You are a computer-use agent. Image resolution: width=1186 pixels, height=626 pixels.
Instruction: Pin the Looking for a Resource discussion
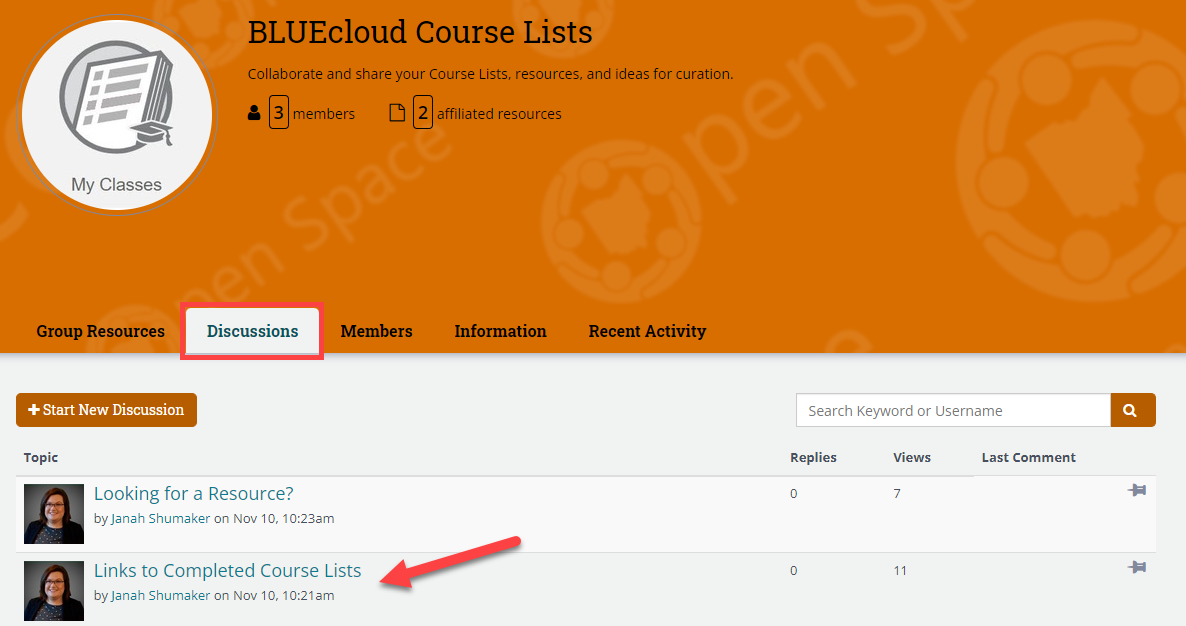(1137, 490)
